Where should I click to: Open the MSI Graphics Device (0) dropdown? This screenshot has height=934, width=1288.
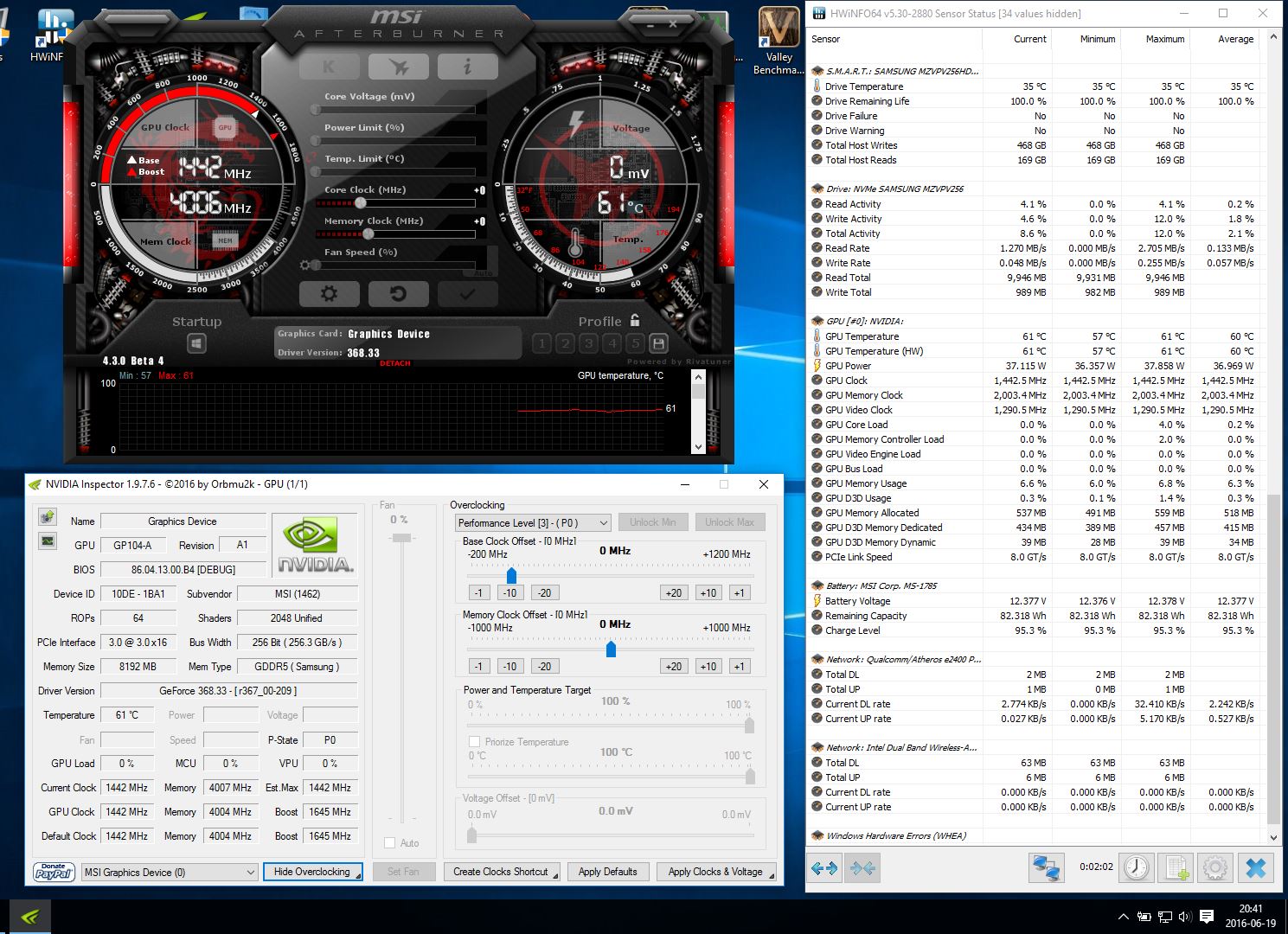170,872
